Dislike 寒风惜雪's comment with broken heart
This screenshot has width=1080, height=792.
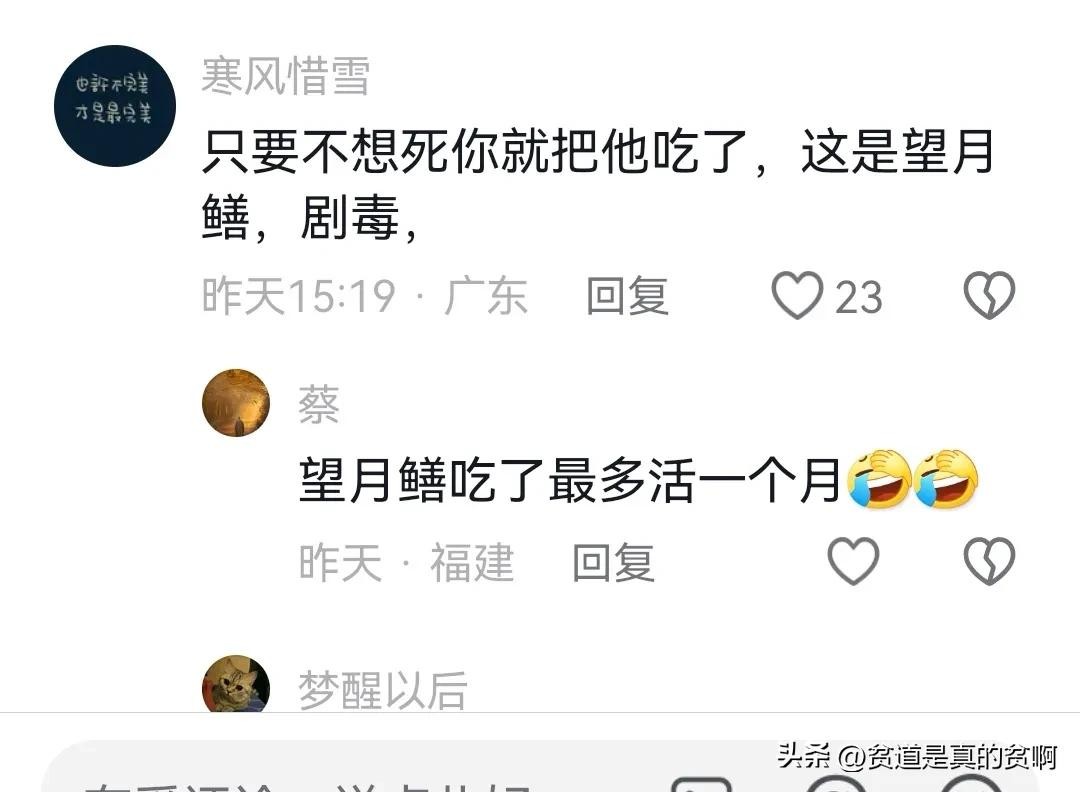pos(989,295)
